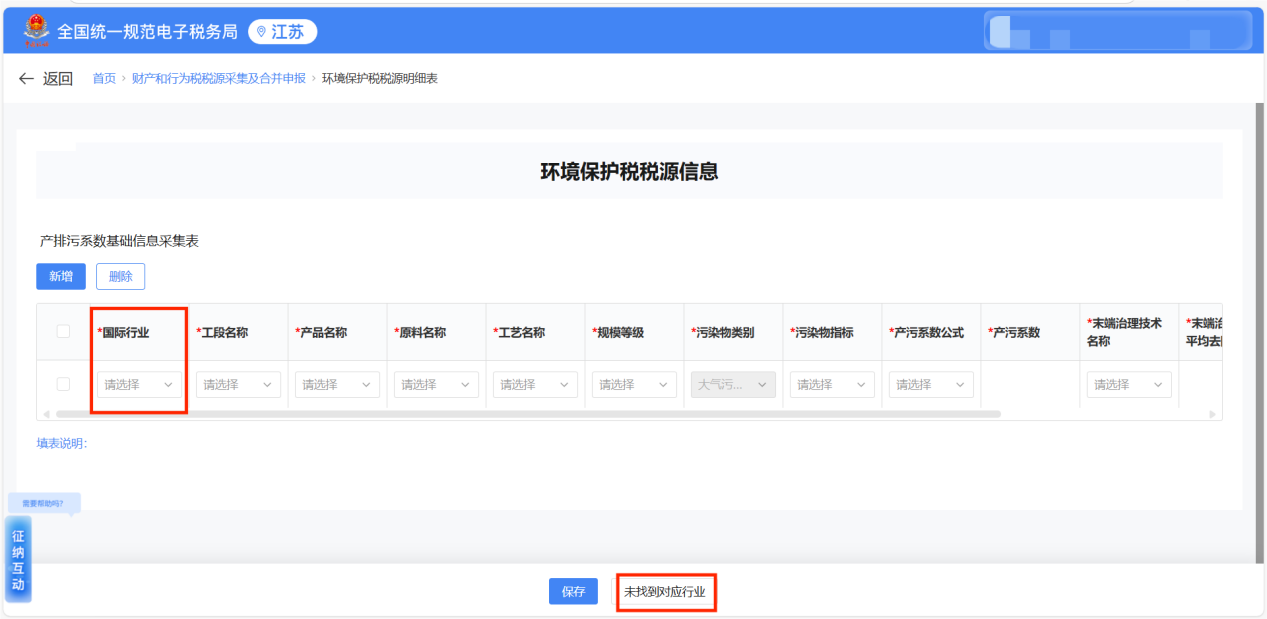Click the table's left scroll arrow

[44, 413]
